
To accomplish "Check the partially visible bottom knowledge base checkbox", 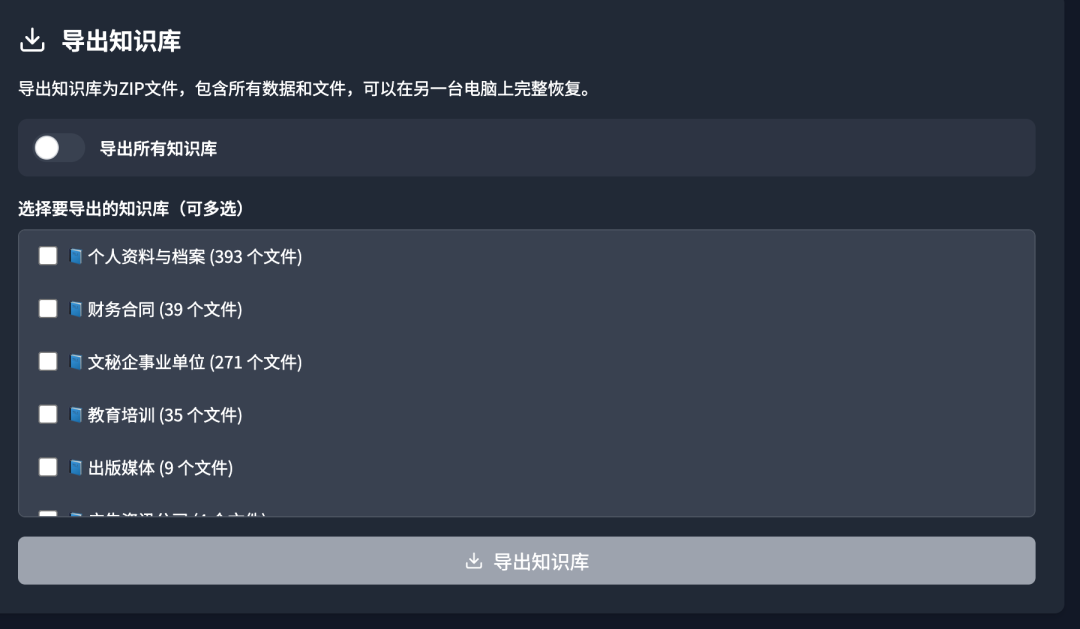I will (47, 514).
